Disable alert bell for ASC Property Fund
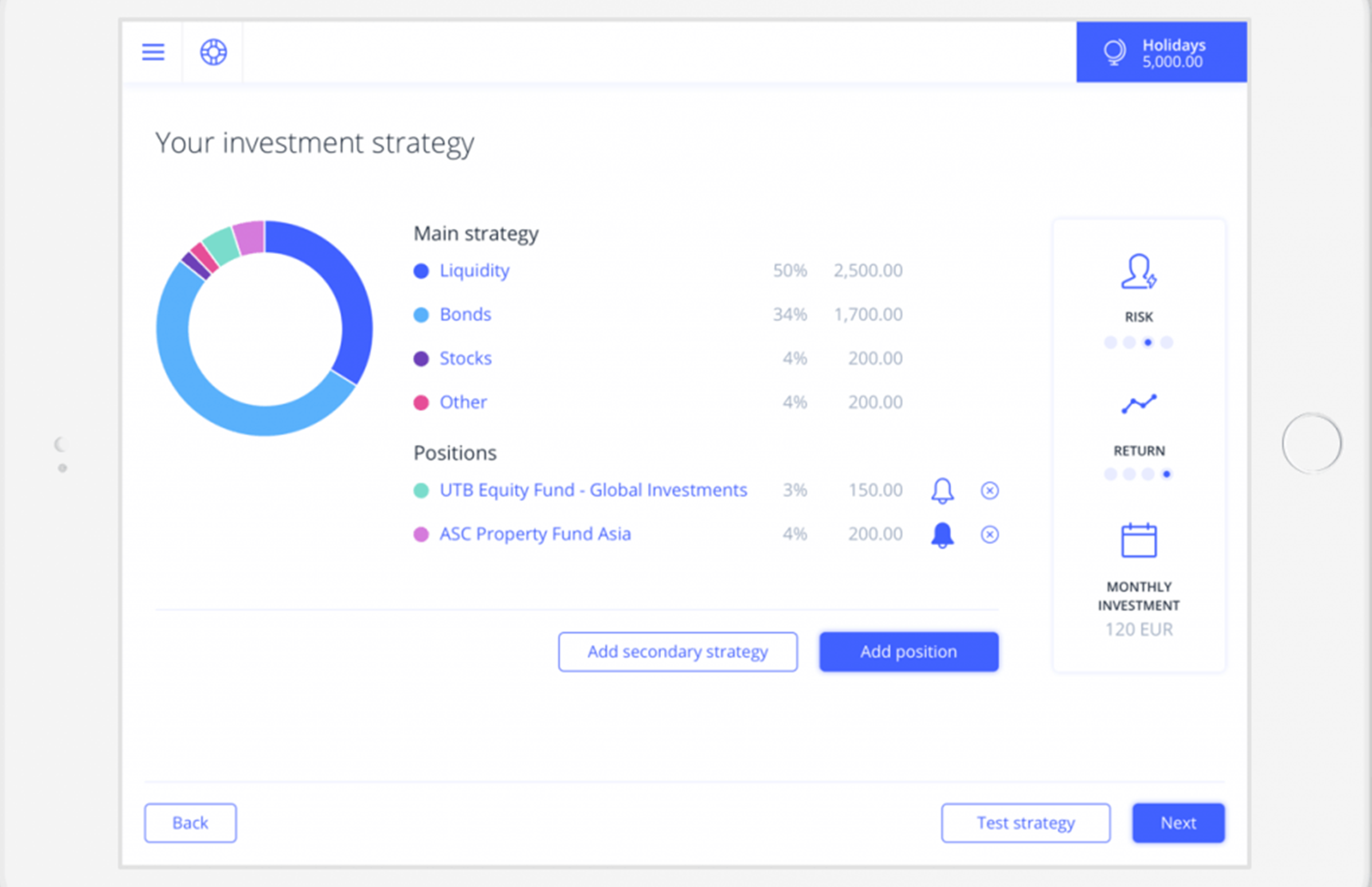This screenshot has height=887, width=1372. coord(942,535)
